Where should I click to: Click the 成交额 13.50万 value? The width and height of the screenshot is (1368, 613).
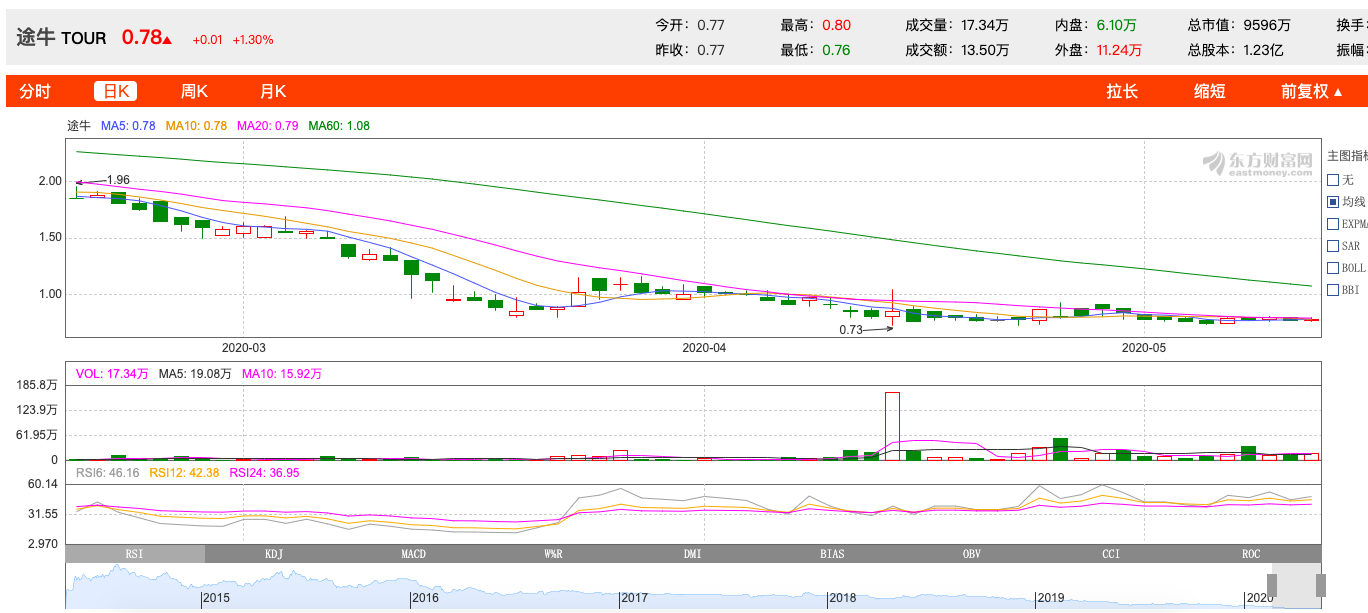[x=984, y=50]
